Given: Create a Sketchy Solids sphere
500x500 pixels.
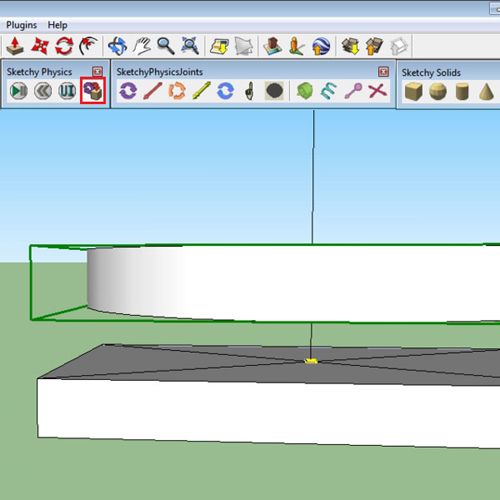Looking at the screenshot, I should tap(438, 92).
